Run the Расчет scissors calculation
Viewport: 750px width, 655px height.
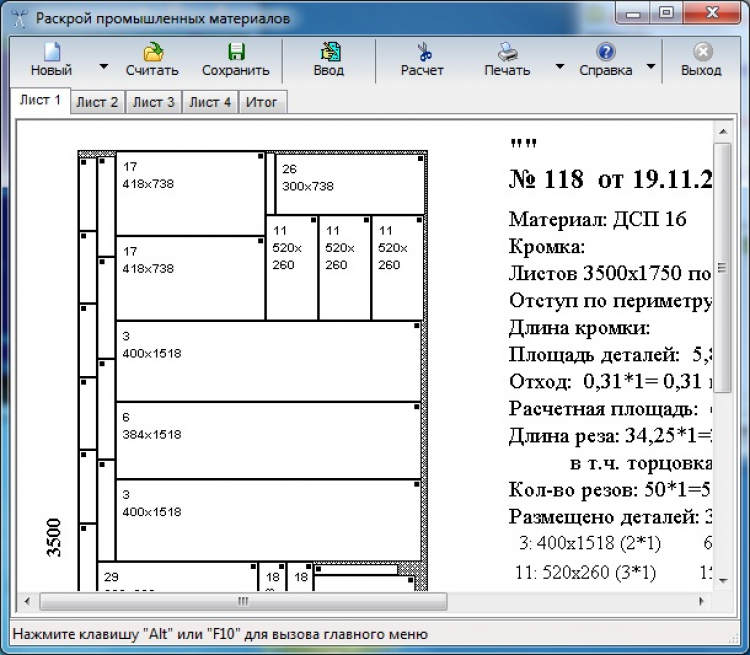pos(423,52)
